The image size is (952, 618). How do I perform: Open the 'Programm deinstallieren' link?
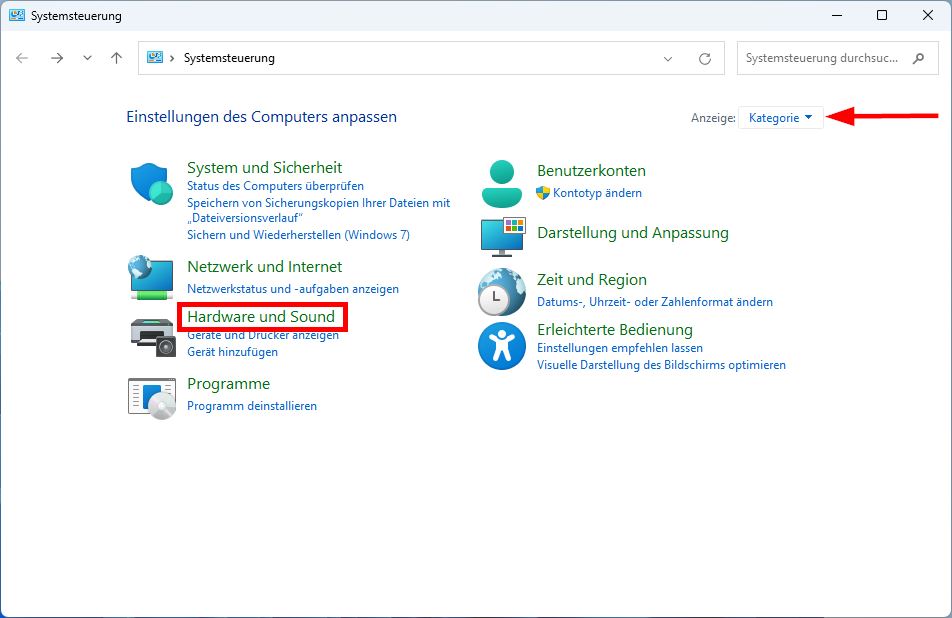252,406
